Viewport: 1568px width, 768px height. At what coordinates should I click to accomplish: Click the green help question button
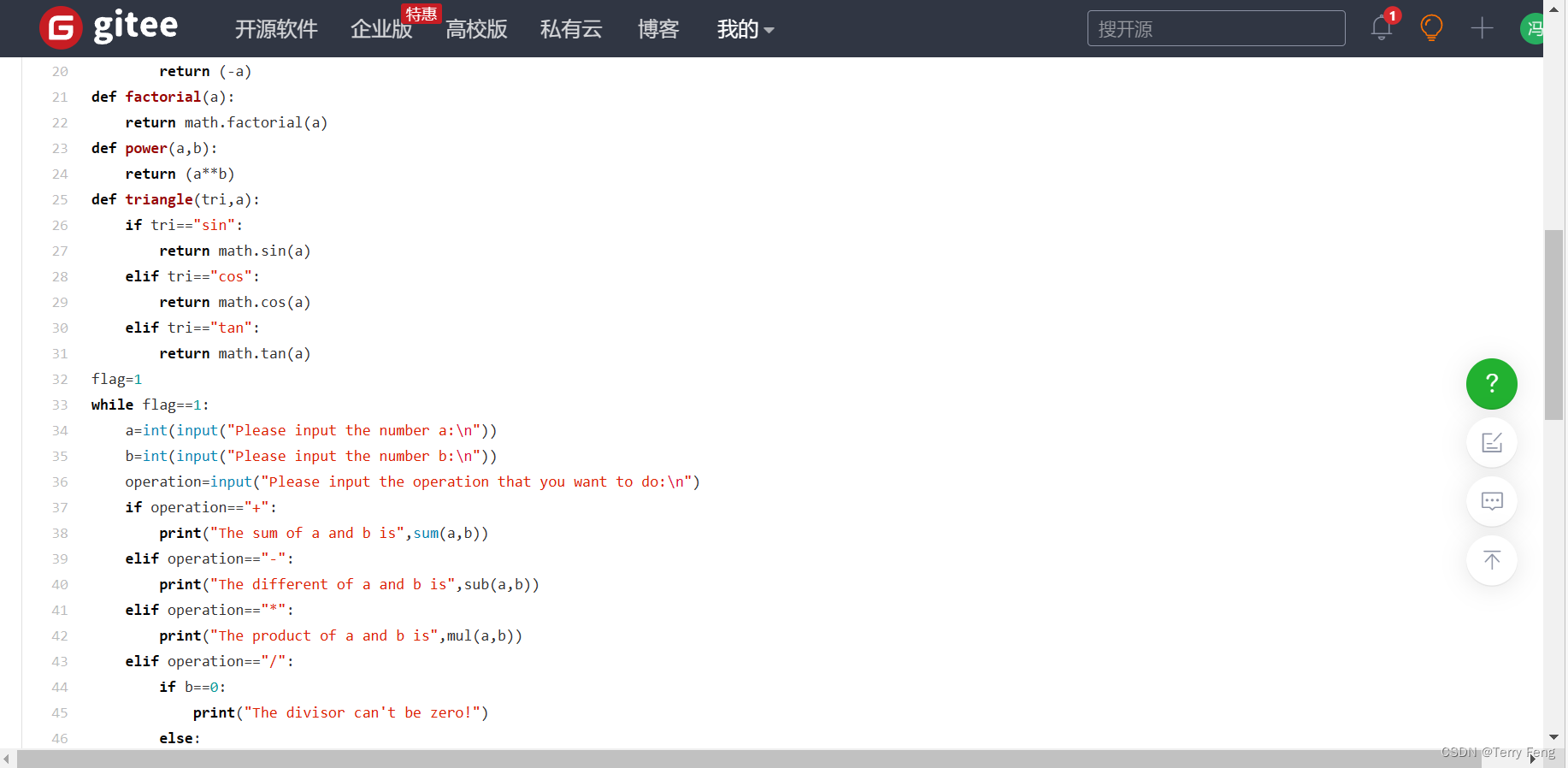point(1492,384)
